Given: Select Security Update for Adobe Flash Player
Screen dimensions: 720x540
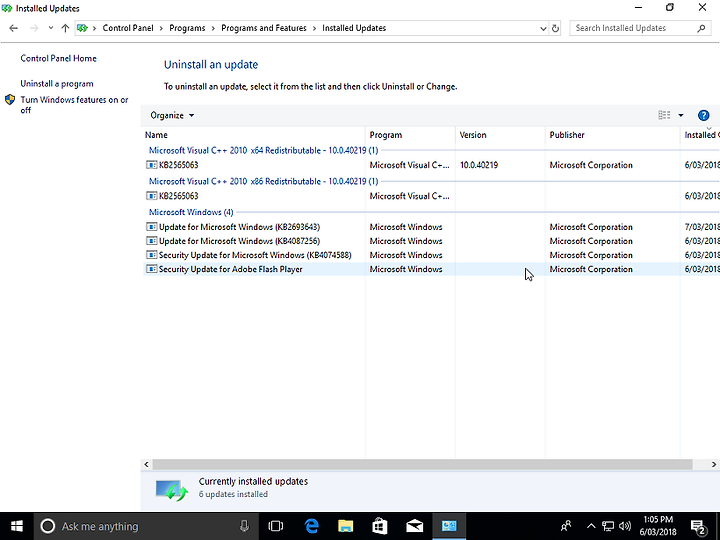Looking at the screenshot, I should tap(432, 270).
